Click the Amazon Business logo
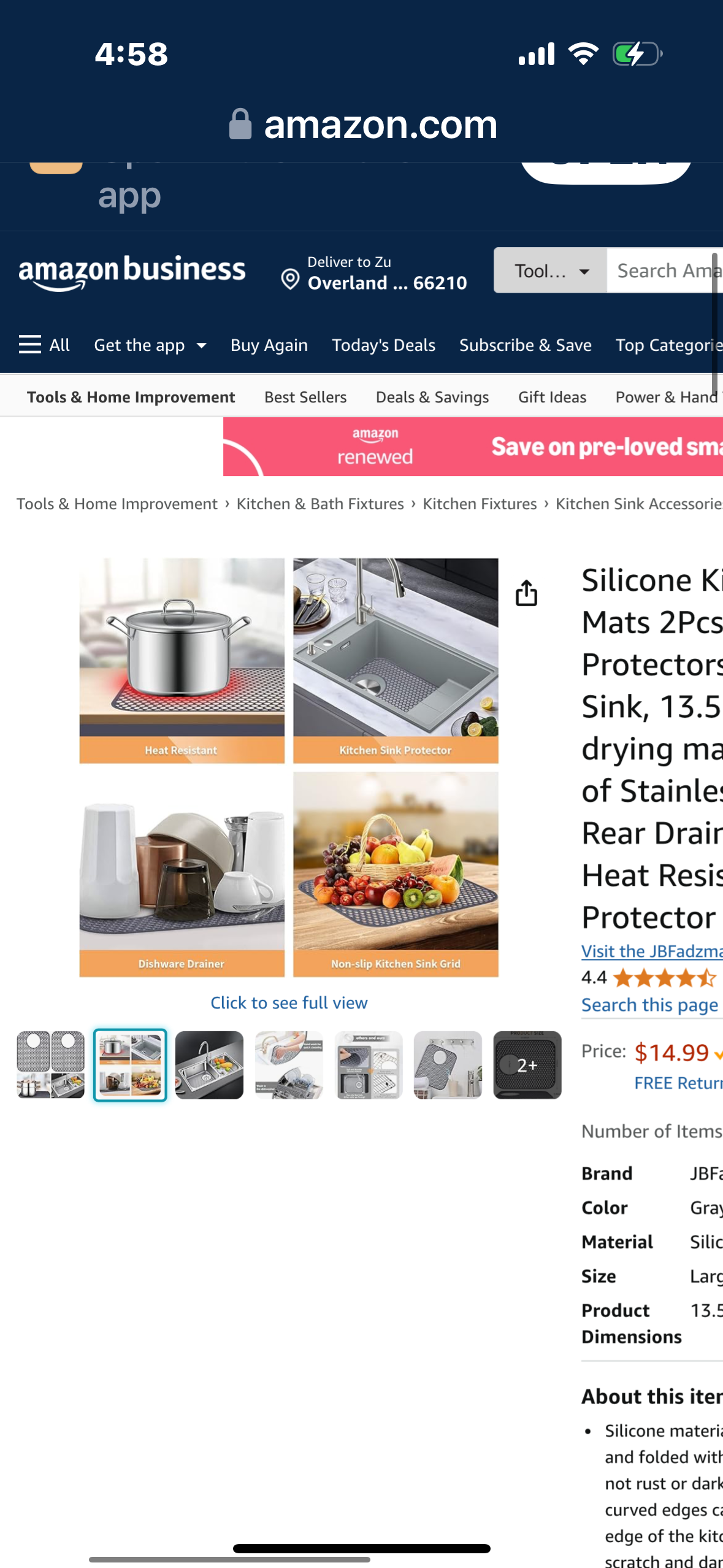Image resolution: width=723 pixels, height=1568 pixels. (x=132, y=272)
